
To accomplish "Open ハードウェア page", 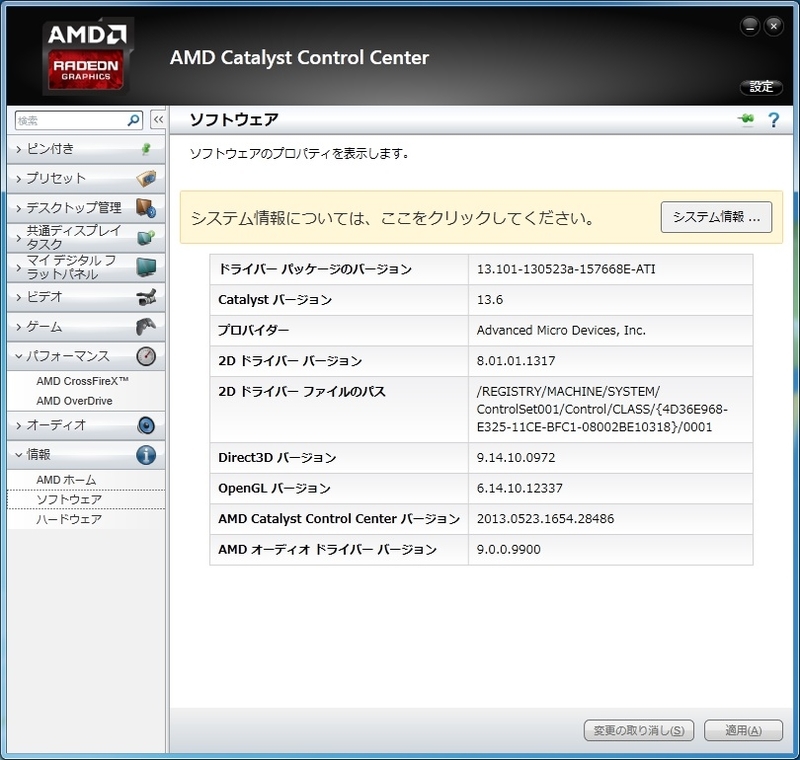I will click(69, 519).
